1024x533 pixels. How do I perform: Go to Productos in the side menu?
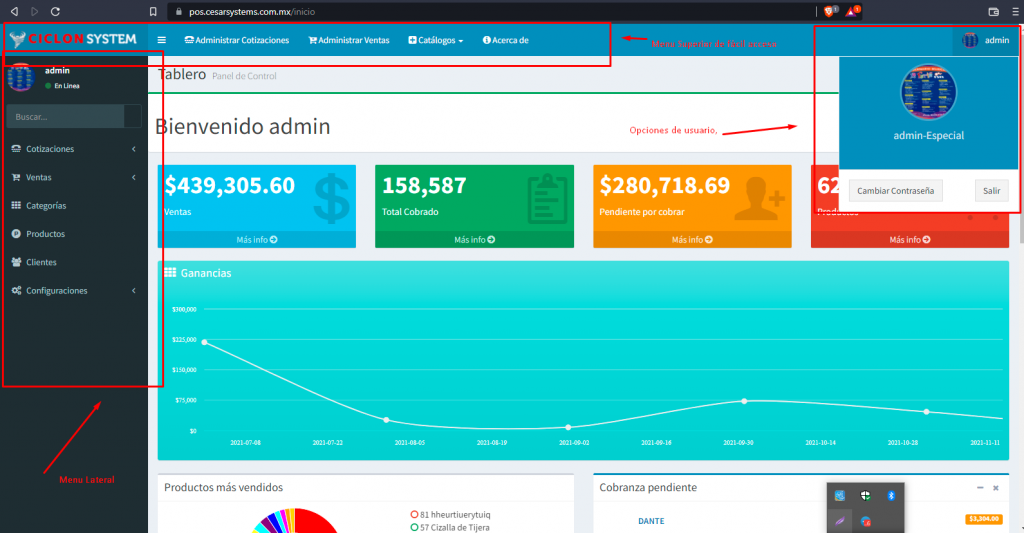pos(45,234)
